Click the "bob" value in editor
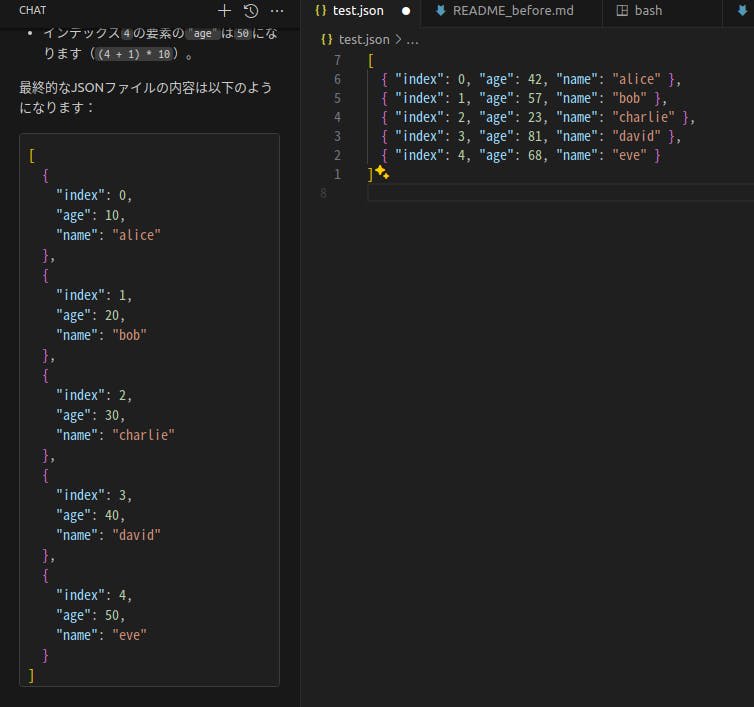This screenshot has height=707, width=754. point(629,98)
